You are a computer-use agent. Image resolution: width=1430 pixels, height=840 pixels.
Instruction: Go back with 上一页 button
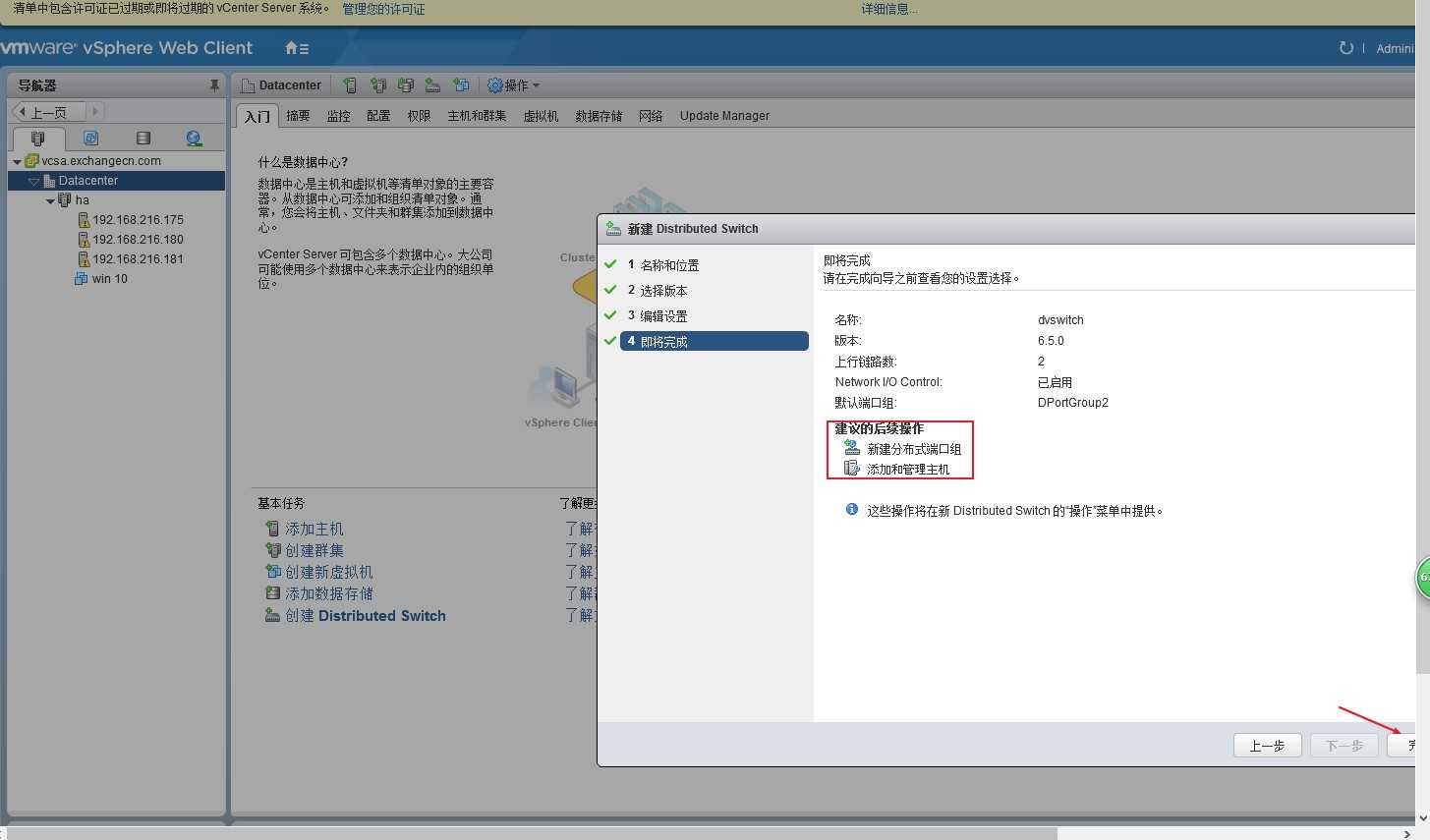[49, 112]
